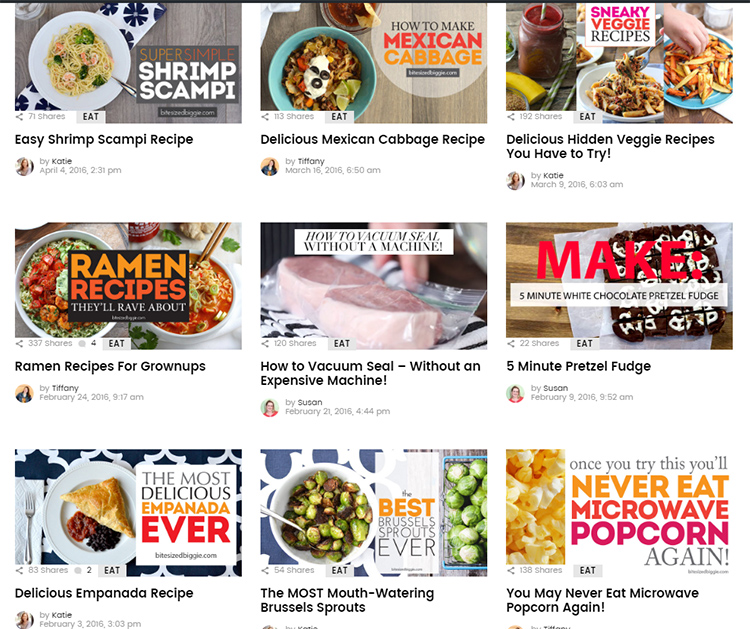Click share icon on Sneaky Veggie Recipes post
The width and height of the screenshot is (750, 629).
pyautogui.click(x=511, y=117)
